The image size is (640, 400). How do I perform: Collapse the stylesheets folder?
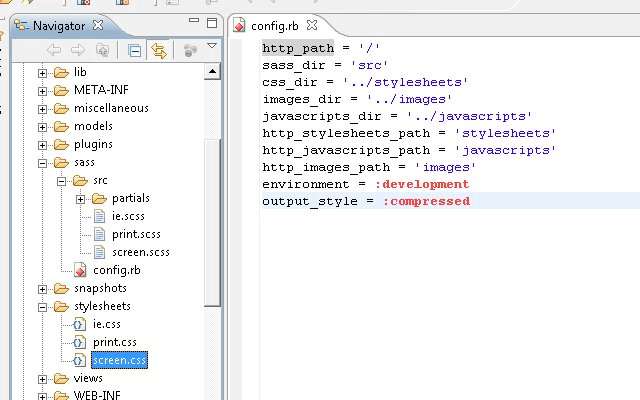pos(42,307)
